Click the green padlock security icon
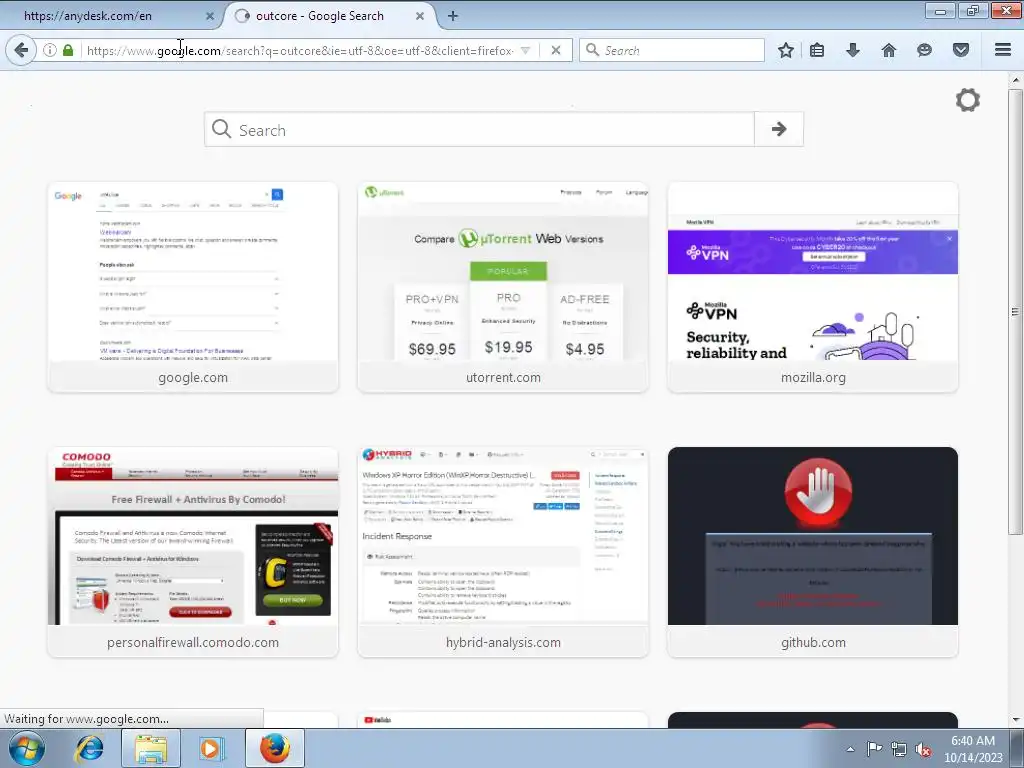This screenshot has width=1024, height=768. click(x=68, y=50)
